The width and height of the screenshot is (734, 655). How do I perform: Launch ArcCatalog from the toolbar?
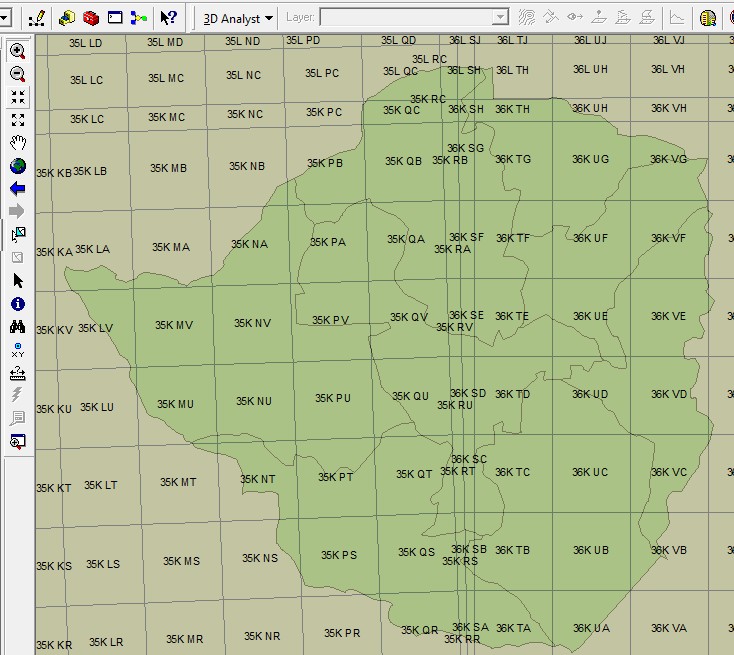[67, 18]
